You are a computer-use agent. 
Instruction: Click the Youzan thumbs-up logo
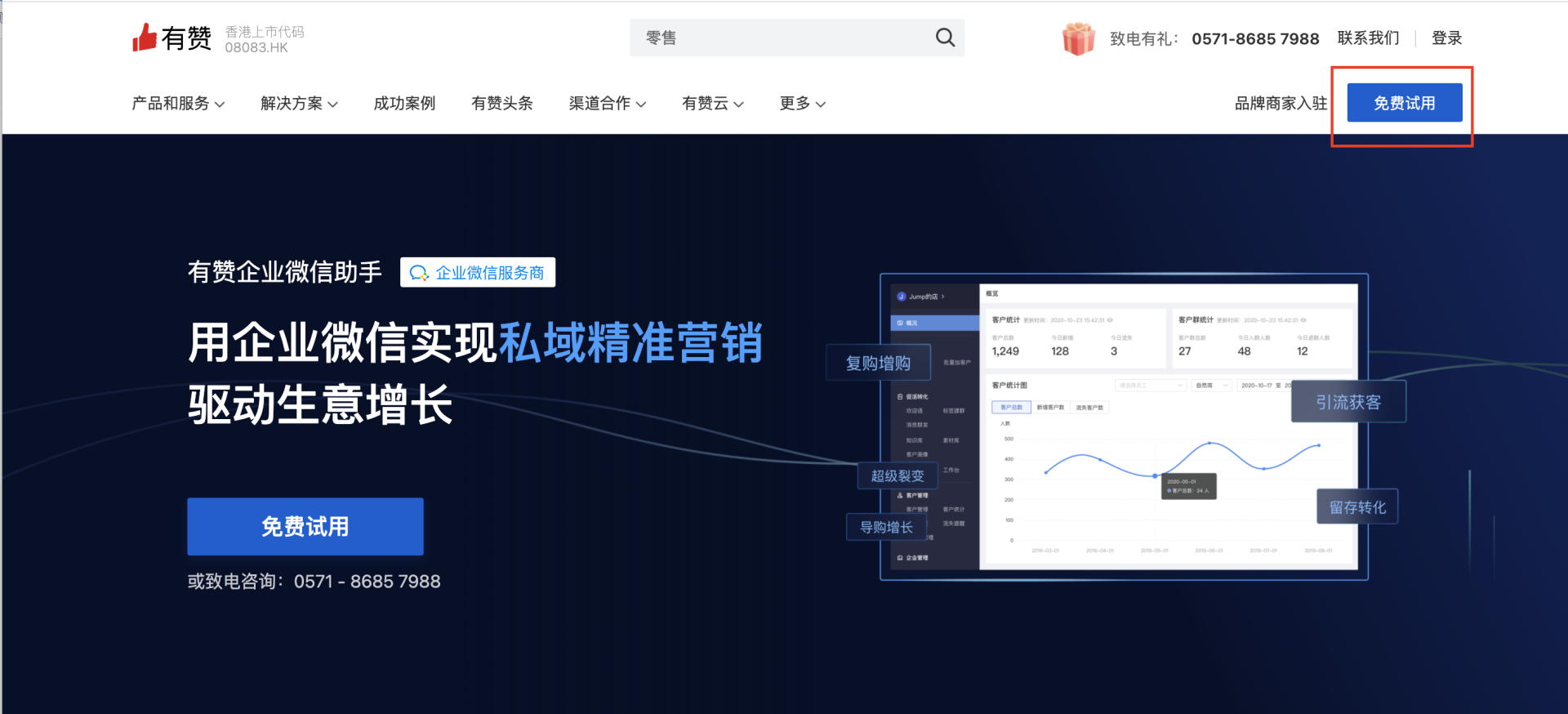171,38
